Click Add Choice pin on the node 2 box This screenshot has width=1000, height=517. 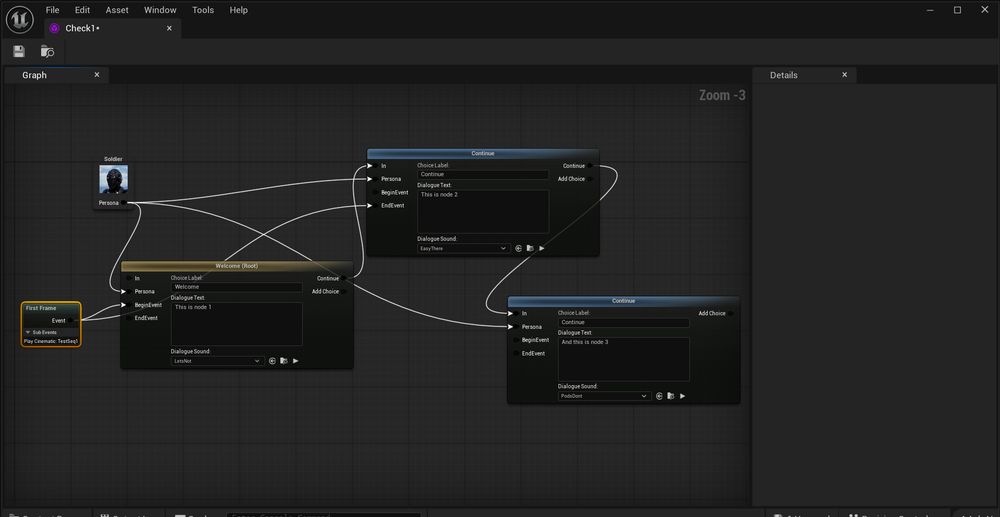coord(590,178)
